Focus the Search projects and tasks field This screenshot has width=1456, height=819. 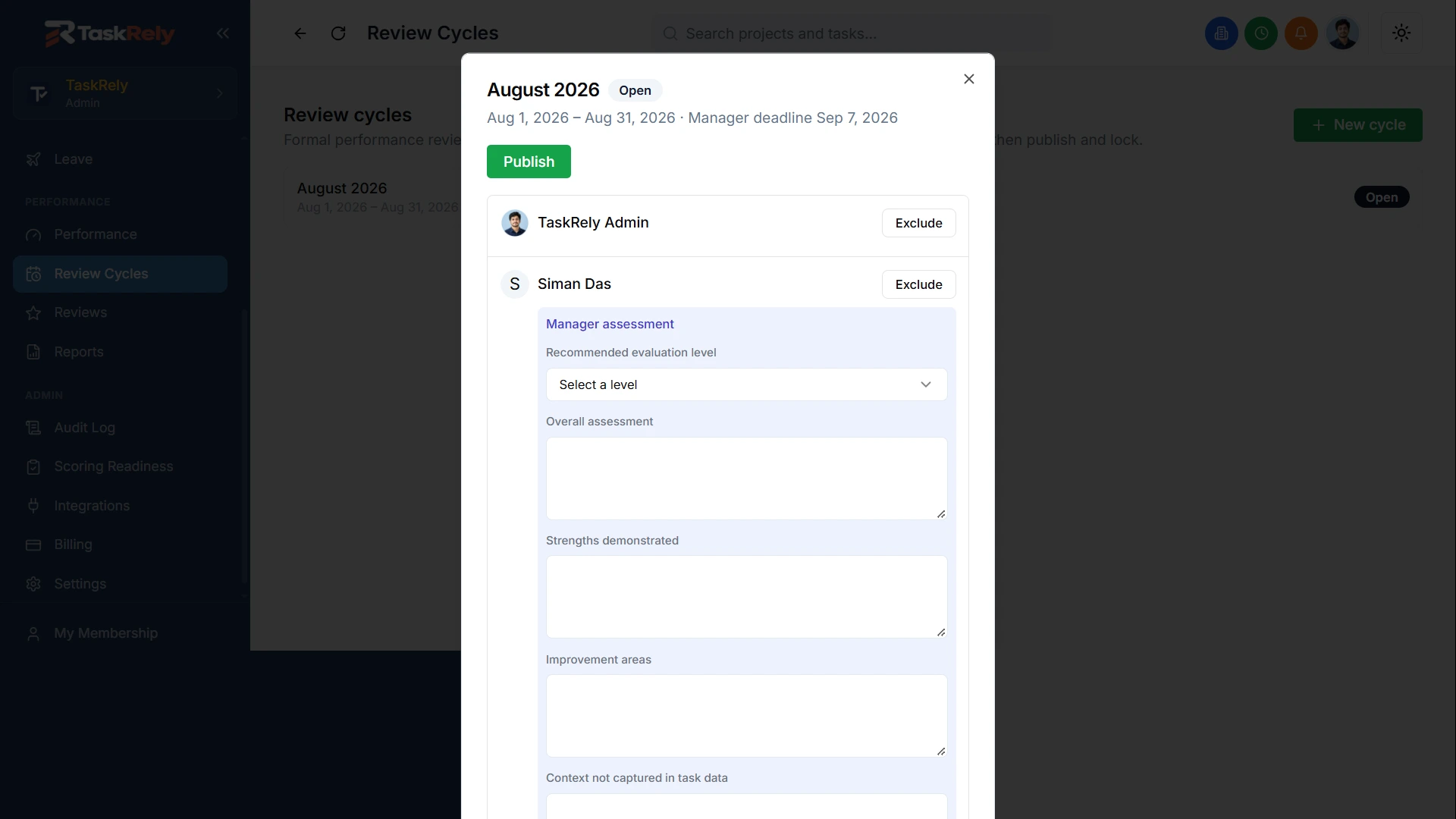tap(851, 33)
